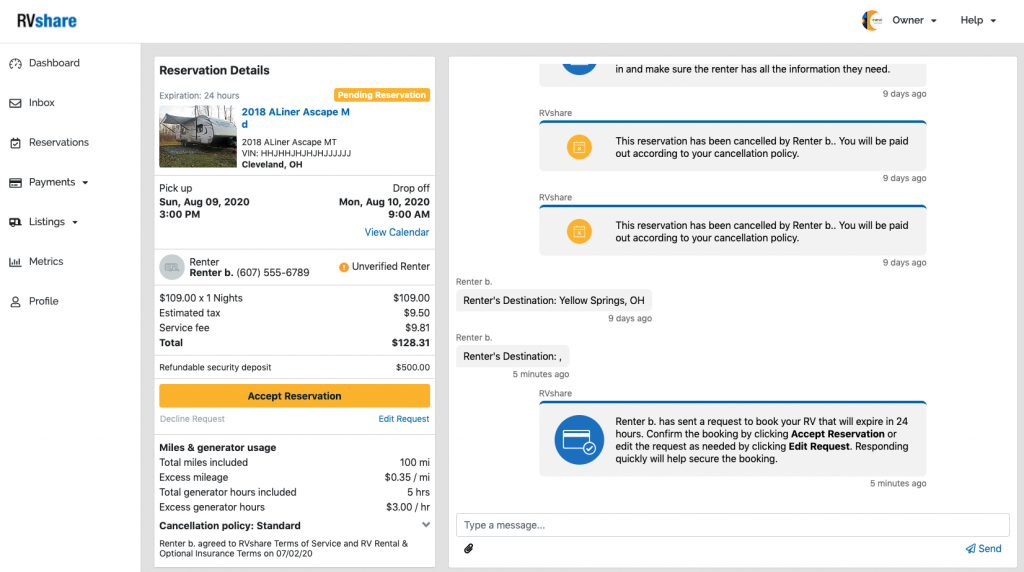Click the Yellow Springs, OH destination message
Viewport: 1024px width, 572px height.
pyautogui.click(x=554, y=301)
